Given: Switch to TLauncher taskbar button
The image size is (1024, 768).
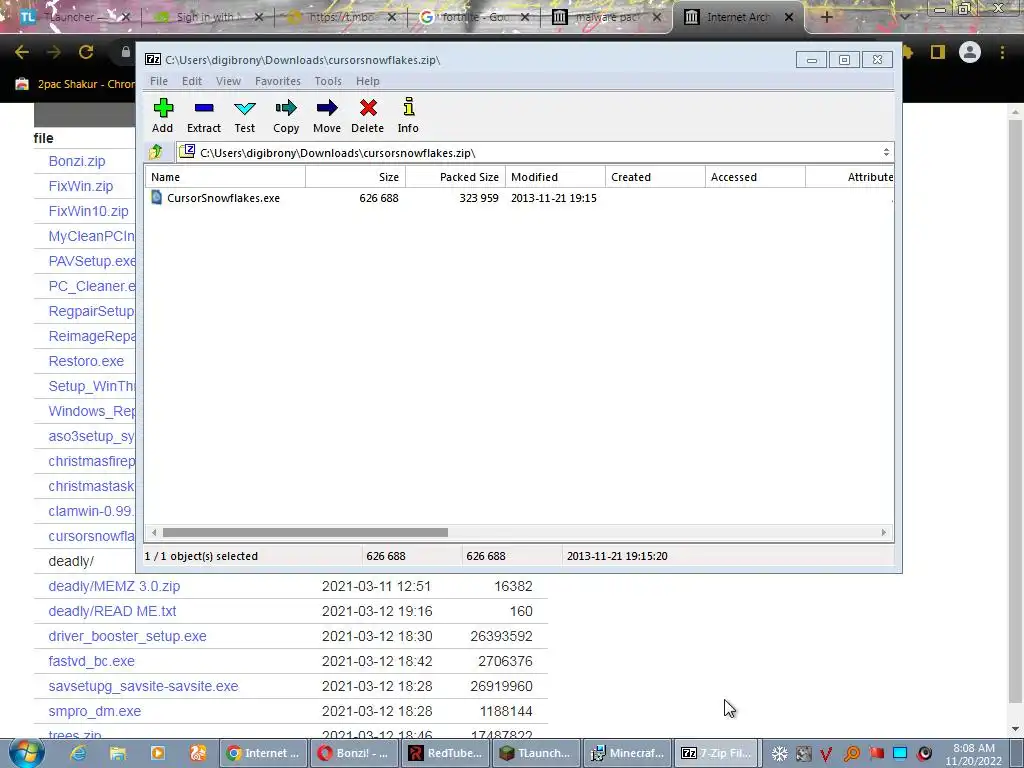Looking at the screenshot, I should [x=535, y=753].
